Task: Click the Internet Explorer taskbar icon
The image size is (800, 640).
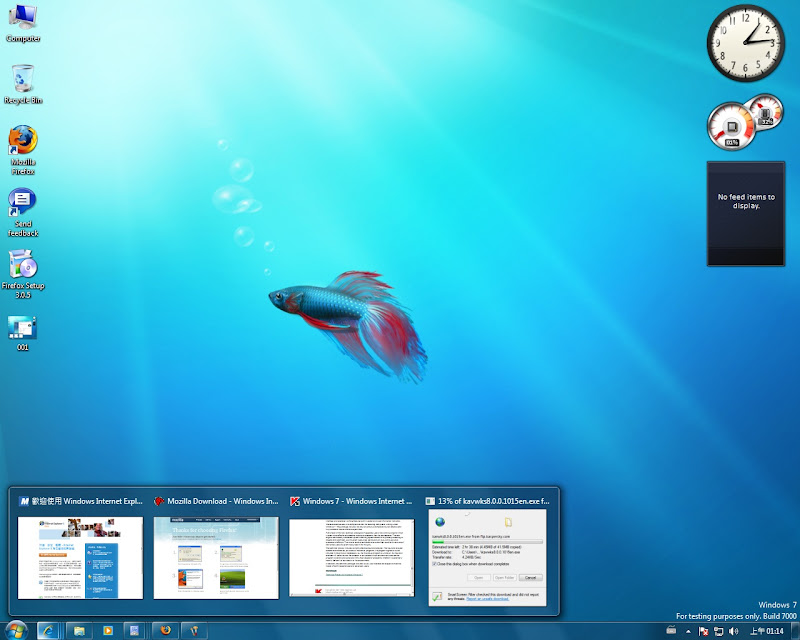Action: click(48, 630)
